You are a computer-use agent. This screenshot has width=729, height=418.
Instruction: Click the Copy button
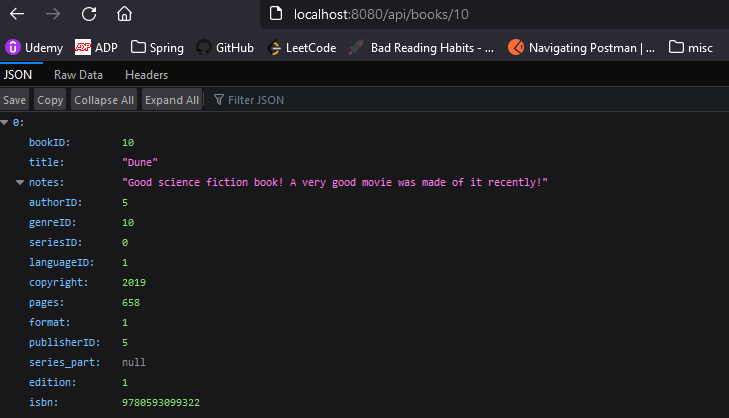tap(50, 100)
